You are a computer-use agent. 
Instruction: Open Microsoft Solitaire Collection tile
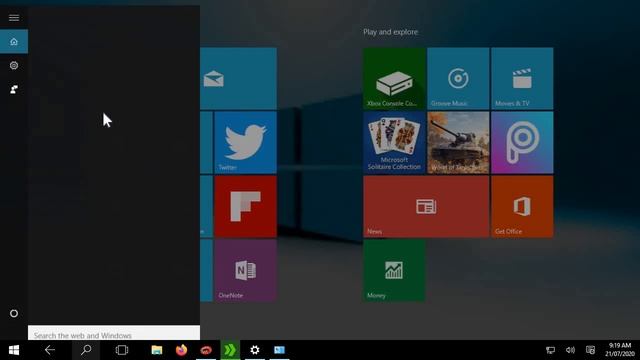point(394,142)
